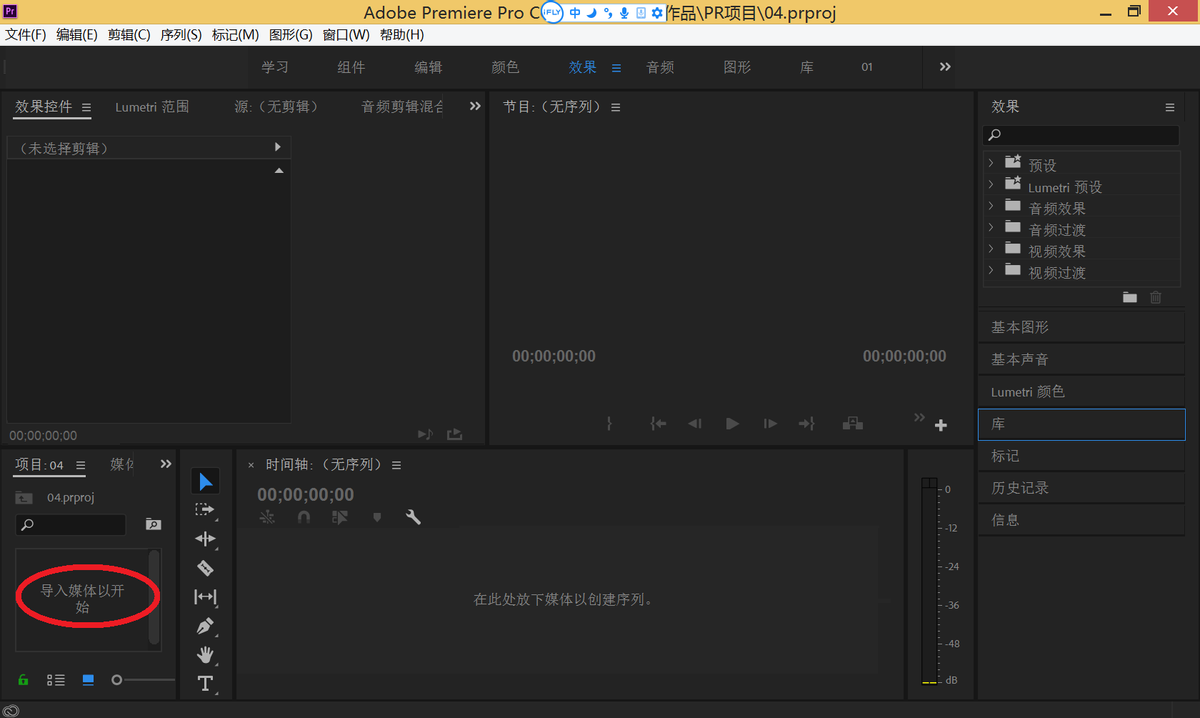Click Mark Out in program monitor

(609, 424)
